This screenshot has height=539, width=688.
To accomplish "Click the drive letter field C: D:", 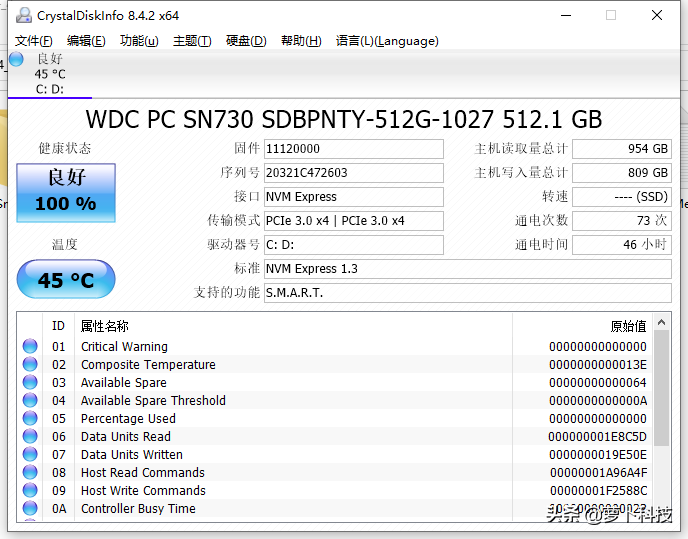I will 354,244.
